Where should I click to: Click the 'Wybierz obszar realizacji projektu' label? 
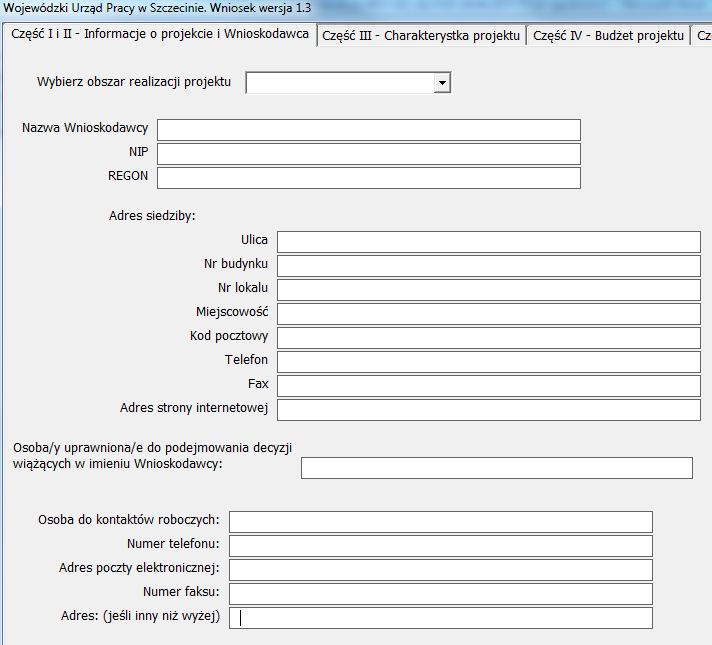click(134, 82)
